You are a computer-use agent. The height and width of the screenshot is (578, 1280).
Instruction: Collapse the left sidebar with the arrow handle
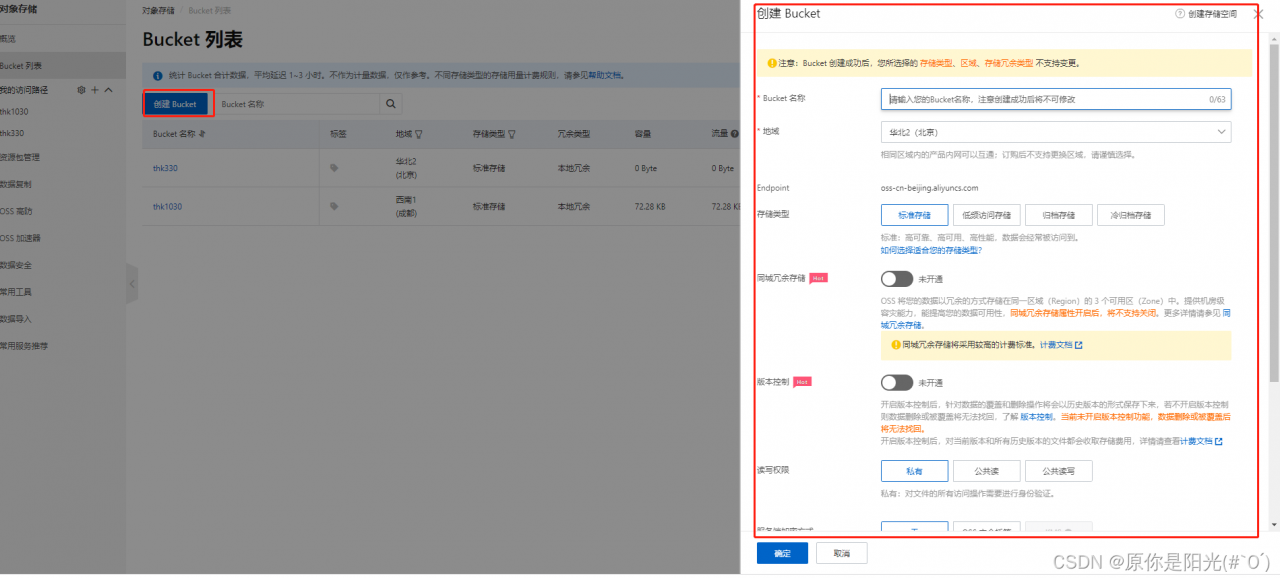pyautogui.click(x=131, y=283)
